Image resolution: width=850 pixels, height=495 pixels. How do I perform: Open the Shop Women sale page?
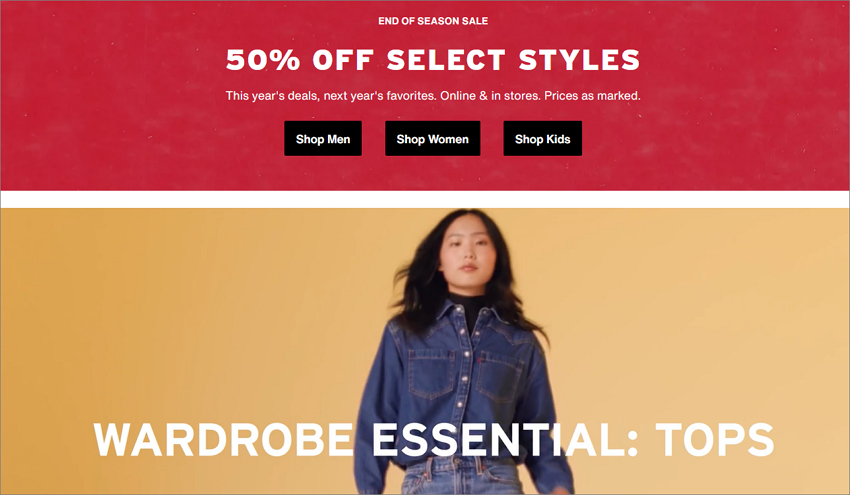(x=433, y=138)
